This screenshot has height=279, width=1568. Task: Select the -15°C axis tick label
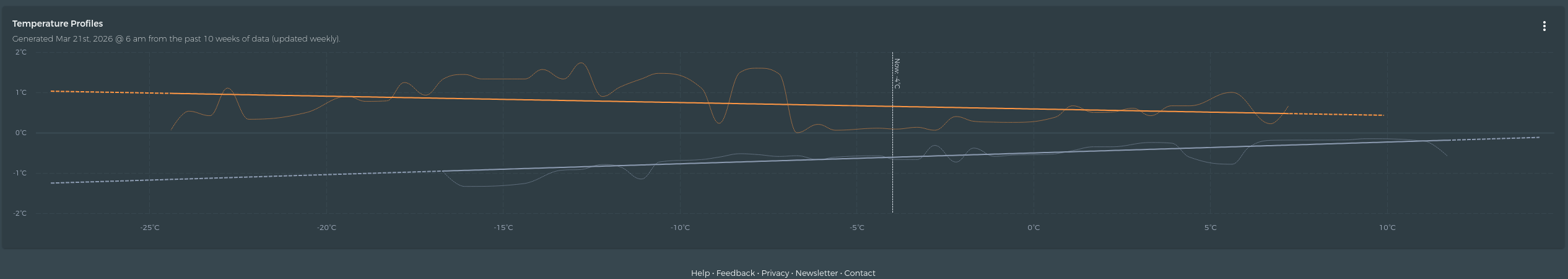[x=503, y=228]
